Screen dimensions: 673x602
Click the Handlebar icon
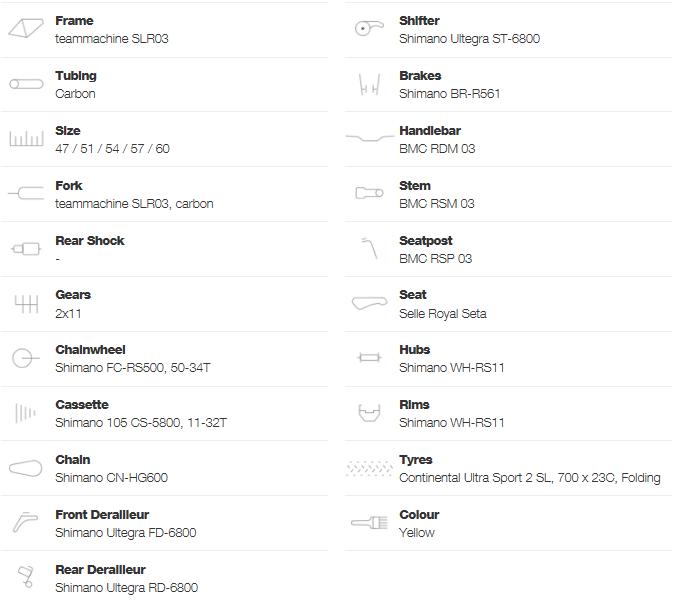370,138
